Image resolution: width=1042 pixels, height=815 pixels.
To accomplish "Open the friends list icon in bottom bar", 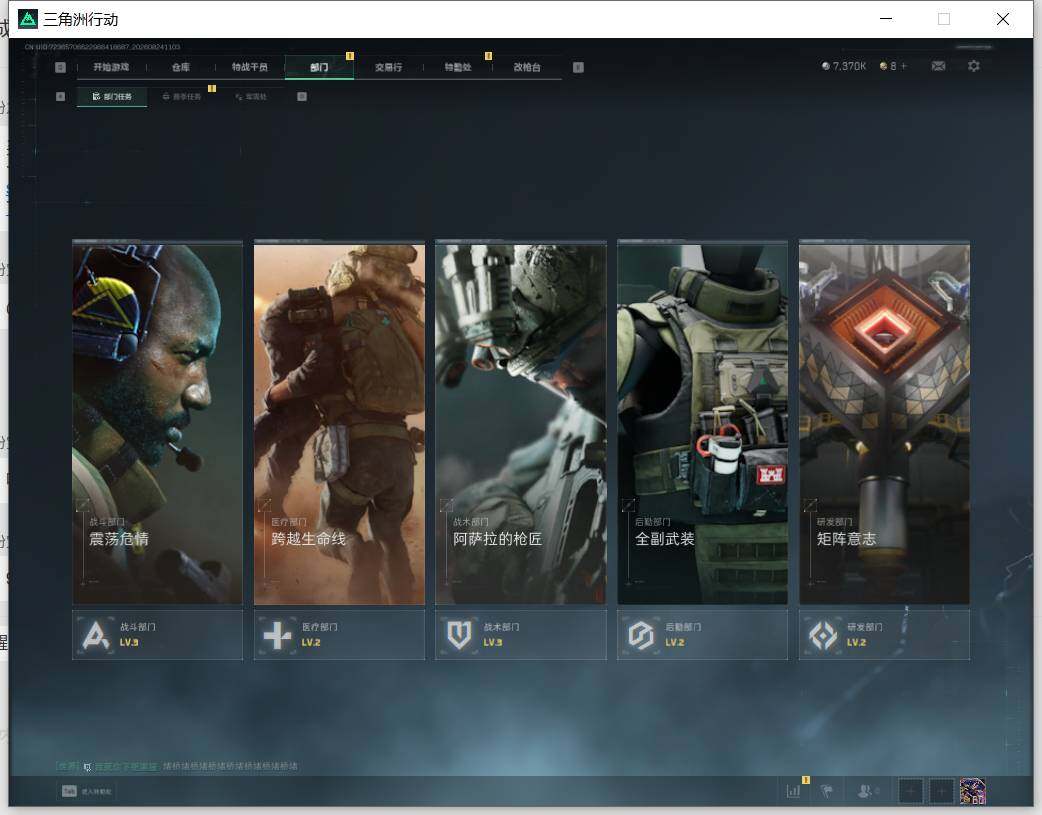I will [x=867, y=791].
